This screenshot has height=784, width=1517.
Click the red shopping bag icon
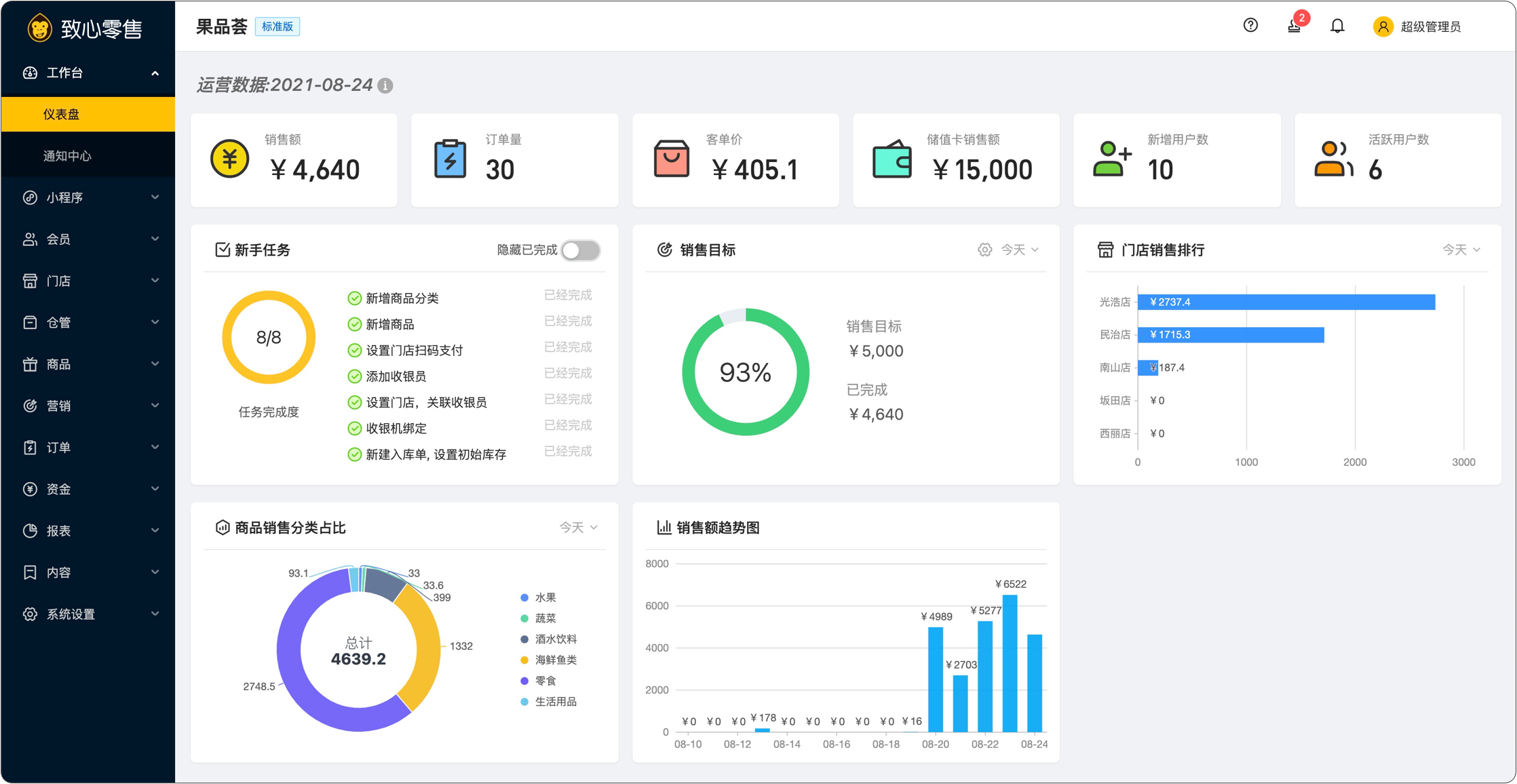tap(671, 159)
